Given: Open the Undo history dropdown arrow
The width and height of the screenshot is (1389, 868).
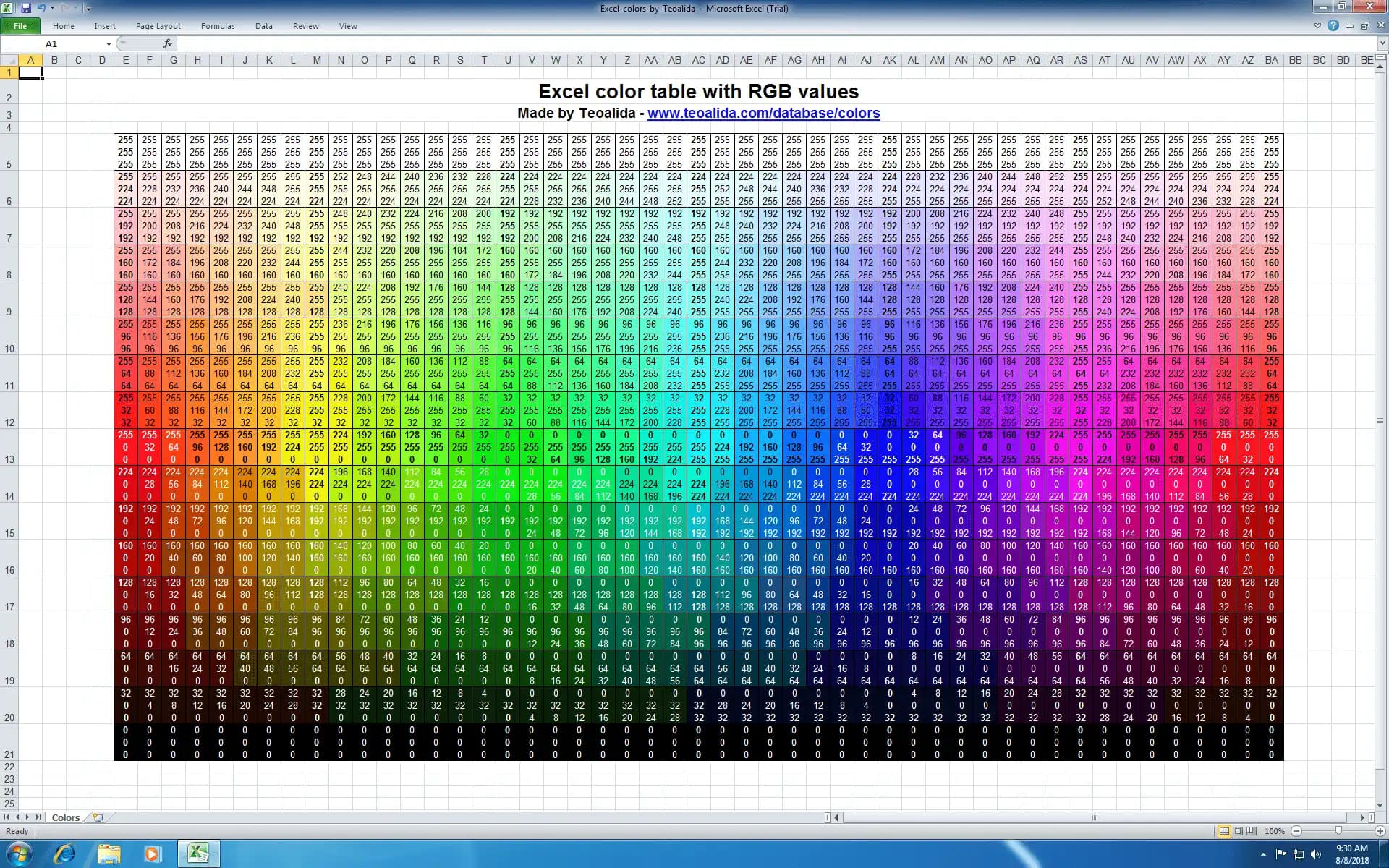Looking at the screenshot, I should click(x=52, y=8).
